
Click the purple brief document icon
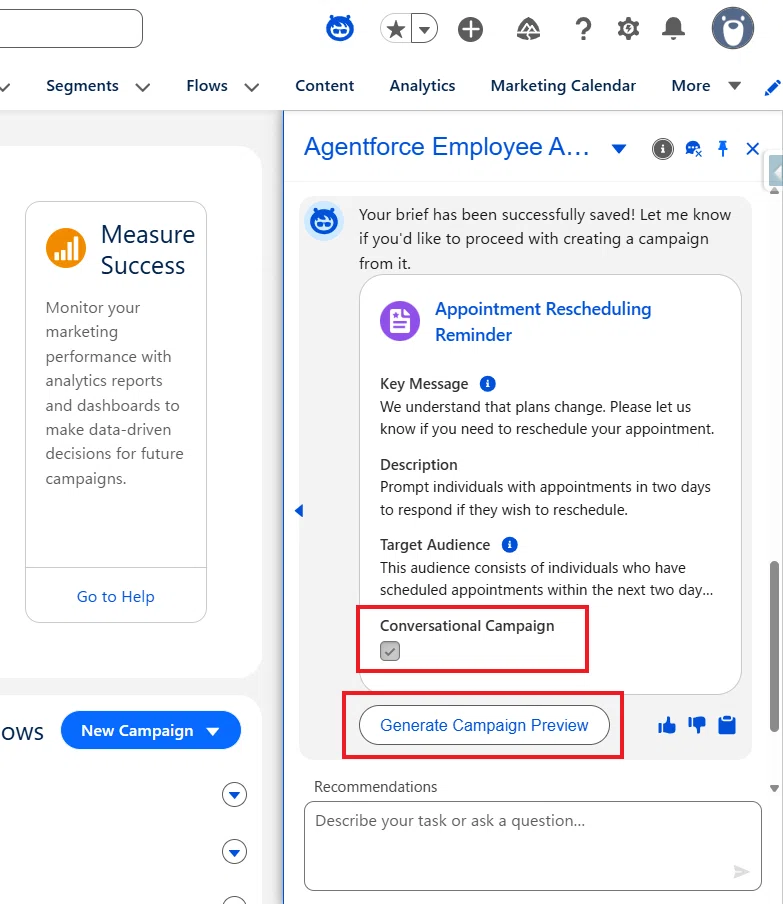click(400, 321)
